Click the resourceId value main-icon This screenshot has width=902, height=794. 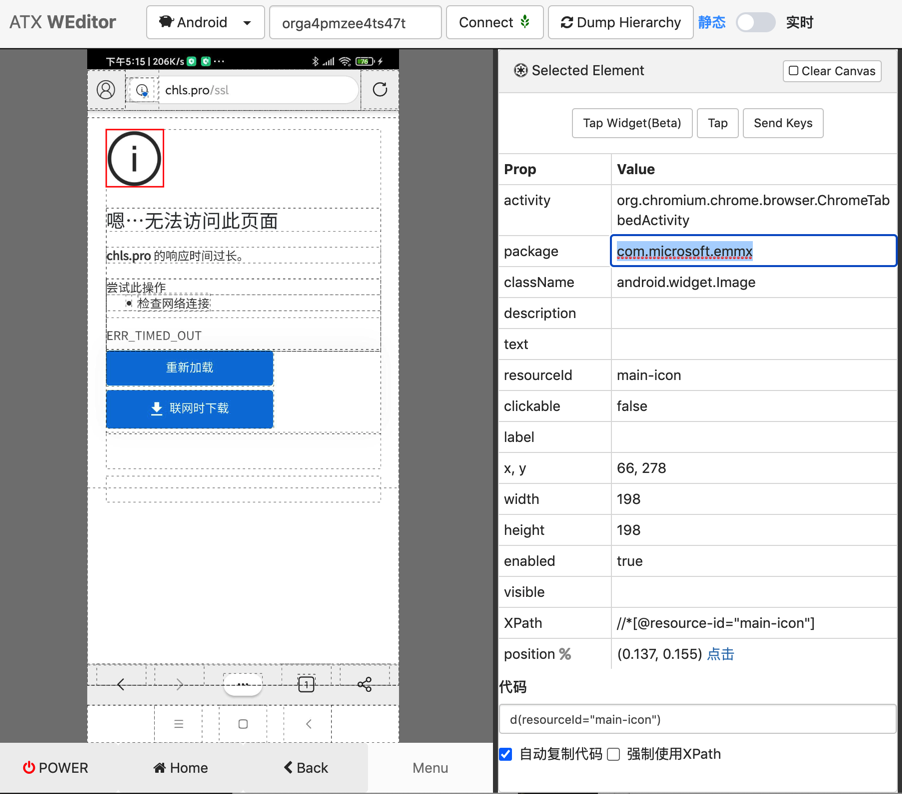tap(649, 375)
